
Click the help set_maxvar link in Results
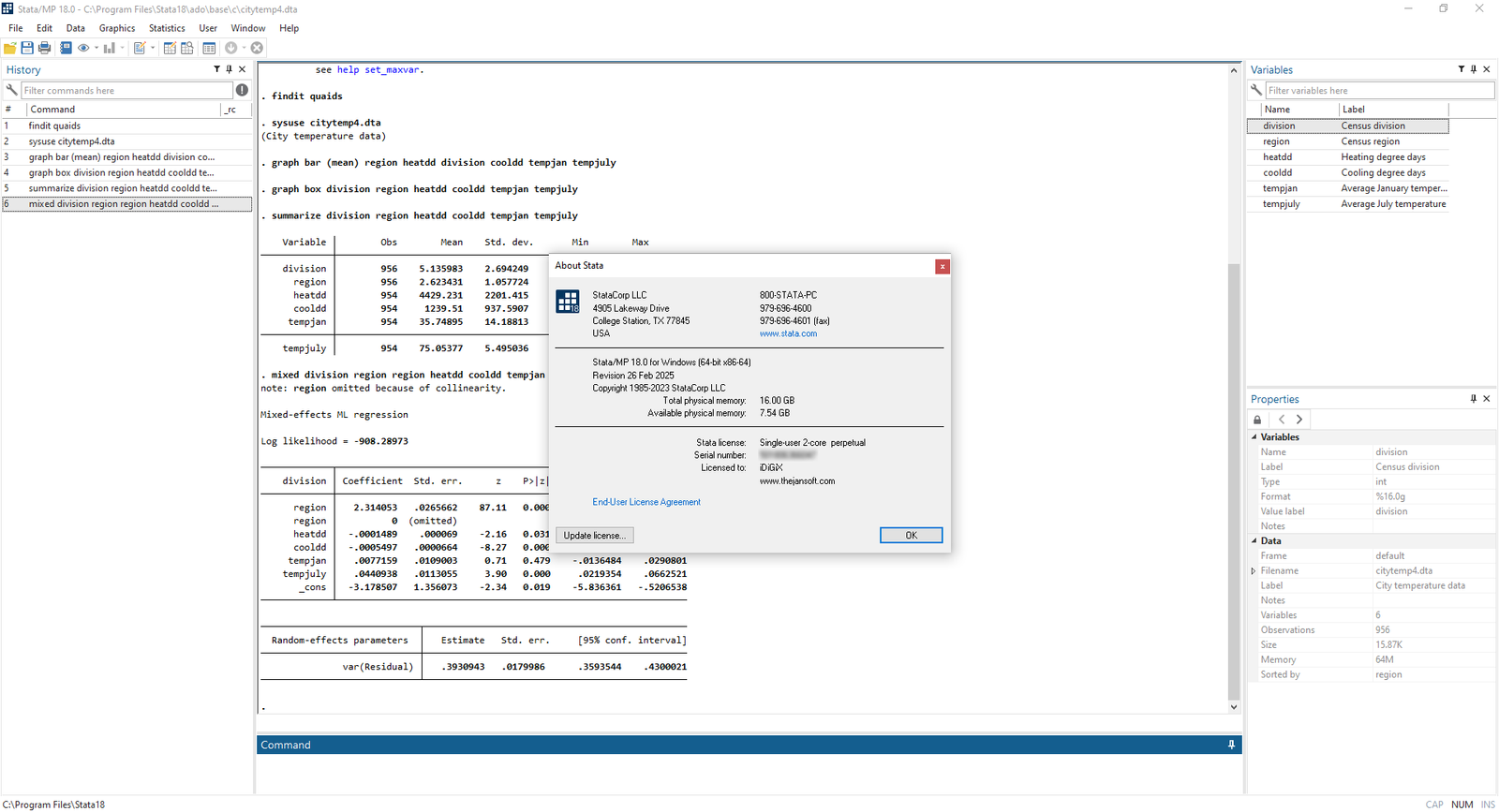(378, 69)
